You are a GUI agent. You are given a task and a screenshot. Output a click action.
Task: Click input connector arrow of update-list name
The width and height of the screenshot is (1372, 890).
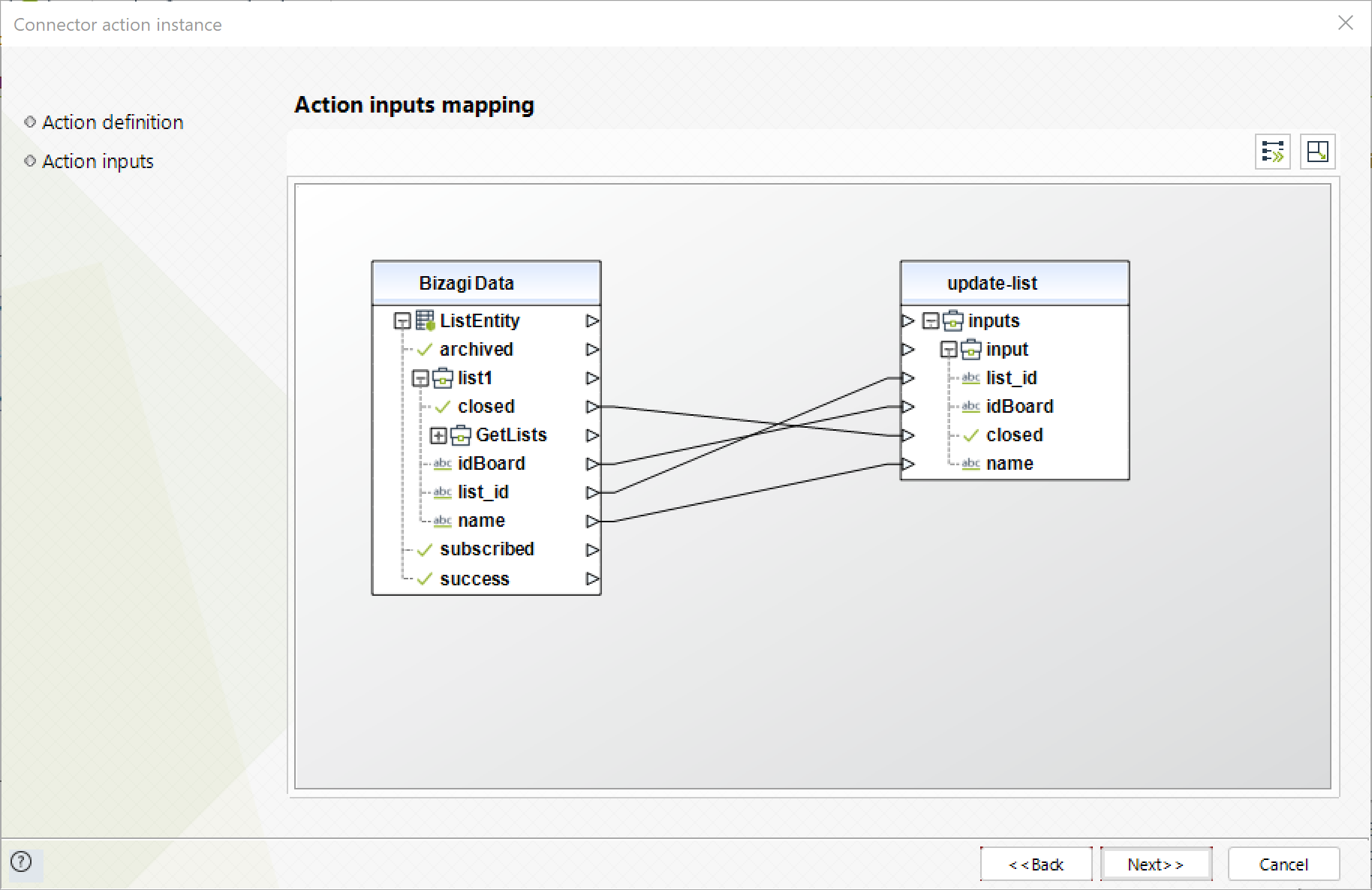click(x=908, y=464)
